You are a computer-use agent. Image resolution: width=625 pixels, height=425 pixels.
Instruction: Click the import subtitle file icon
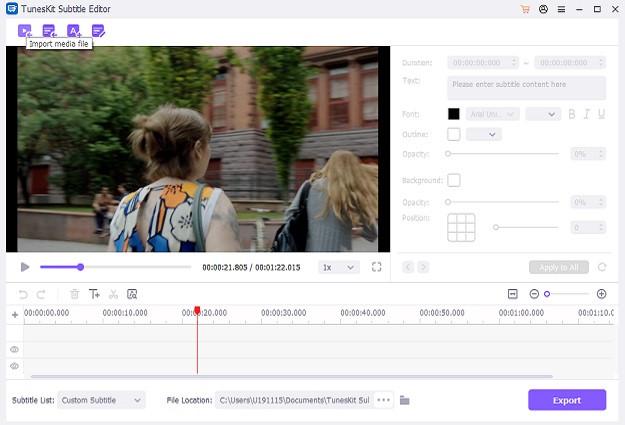[49, 31]
